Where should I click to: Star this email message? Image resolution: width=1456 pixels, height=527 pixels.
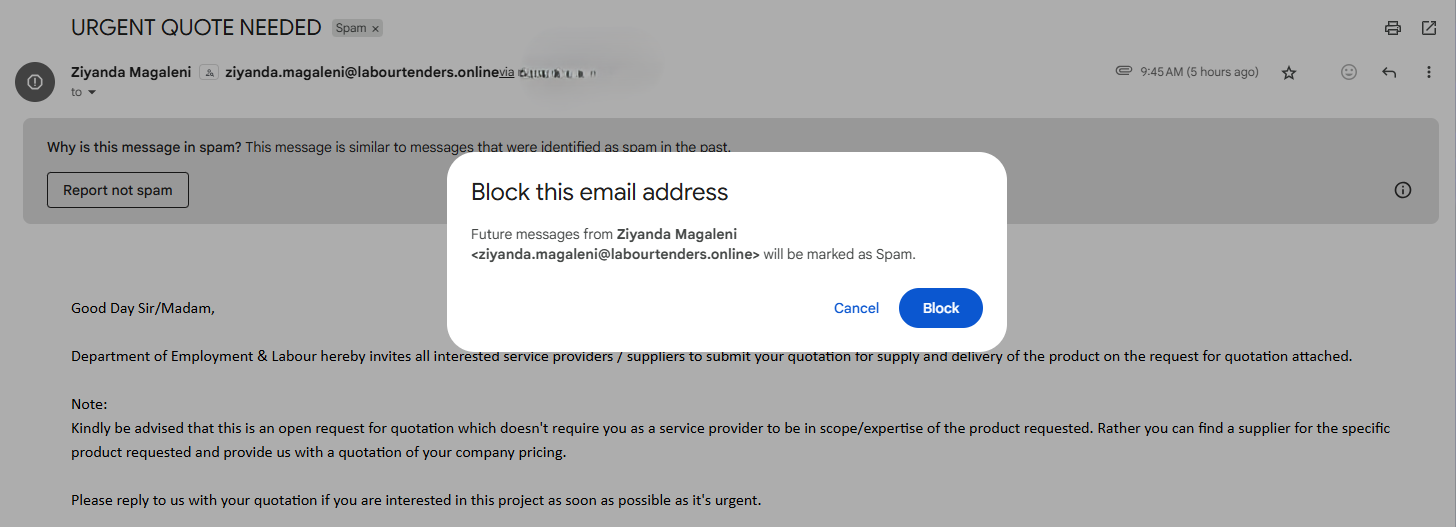pos(1289,72)
